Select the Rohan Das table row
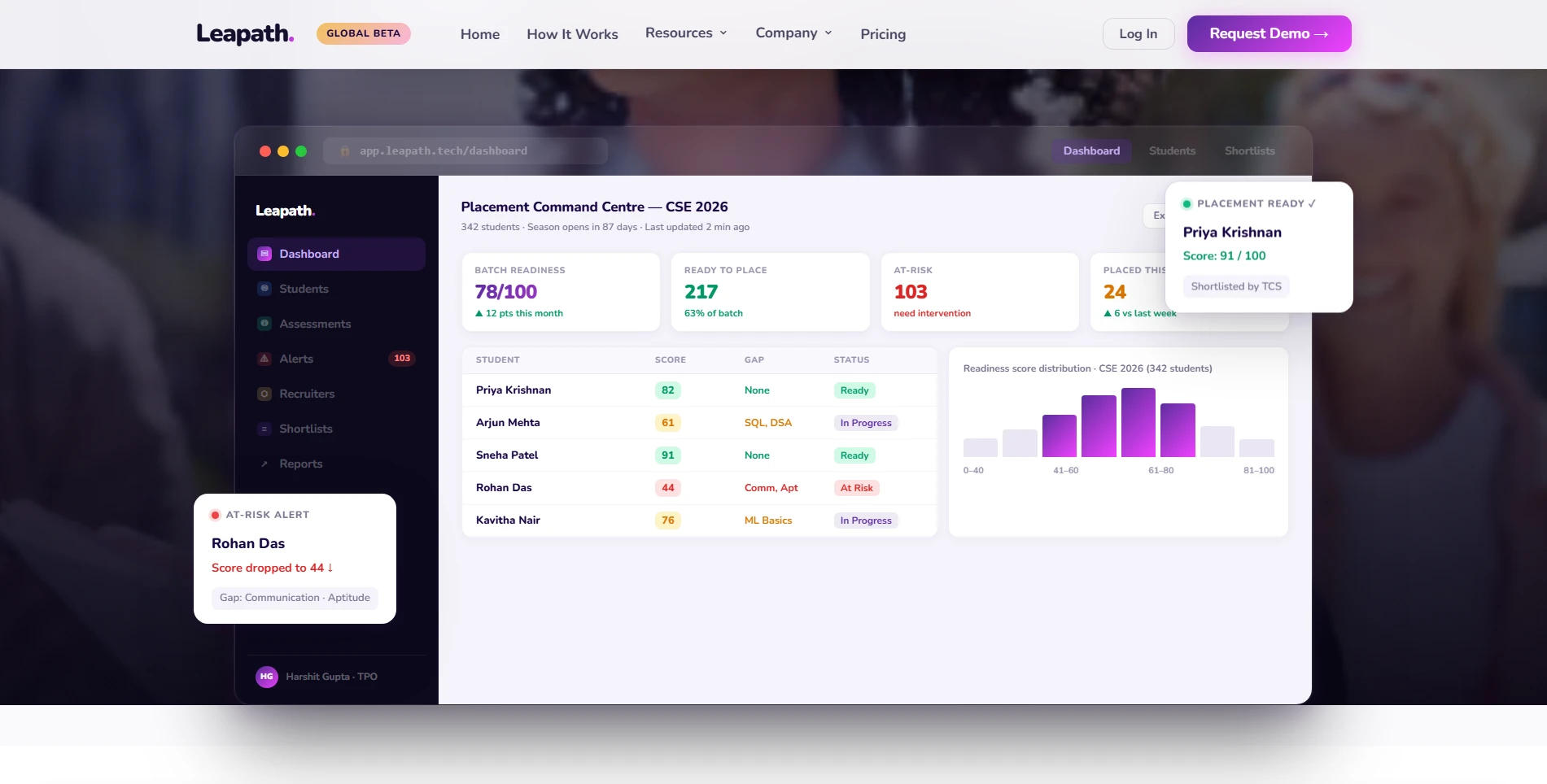 (699, 488)
